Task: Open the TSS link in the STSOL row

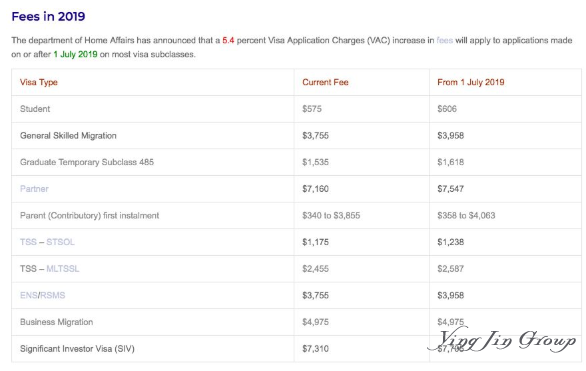Action: tap(28, 242)
